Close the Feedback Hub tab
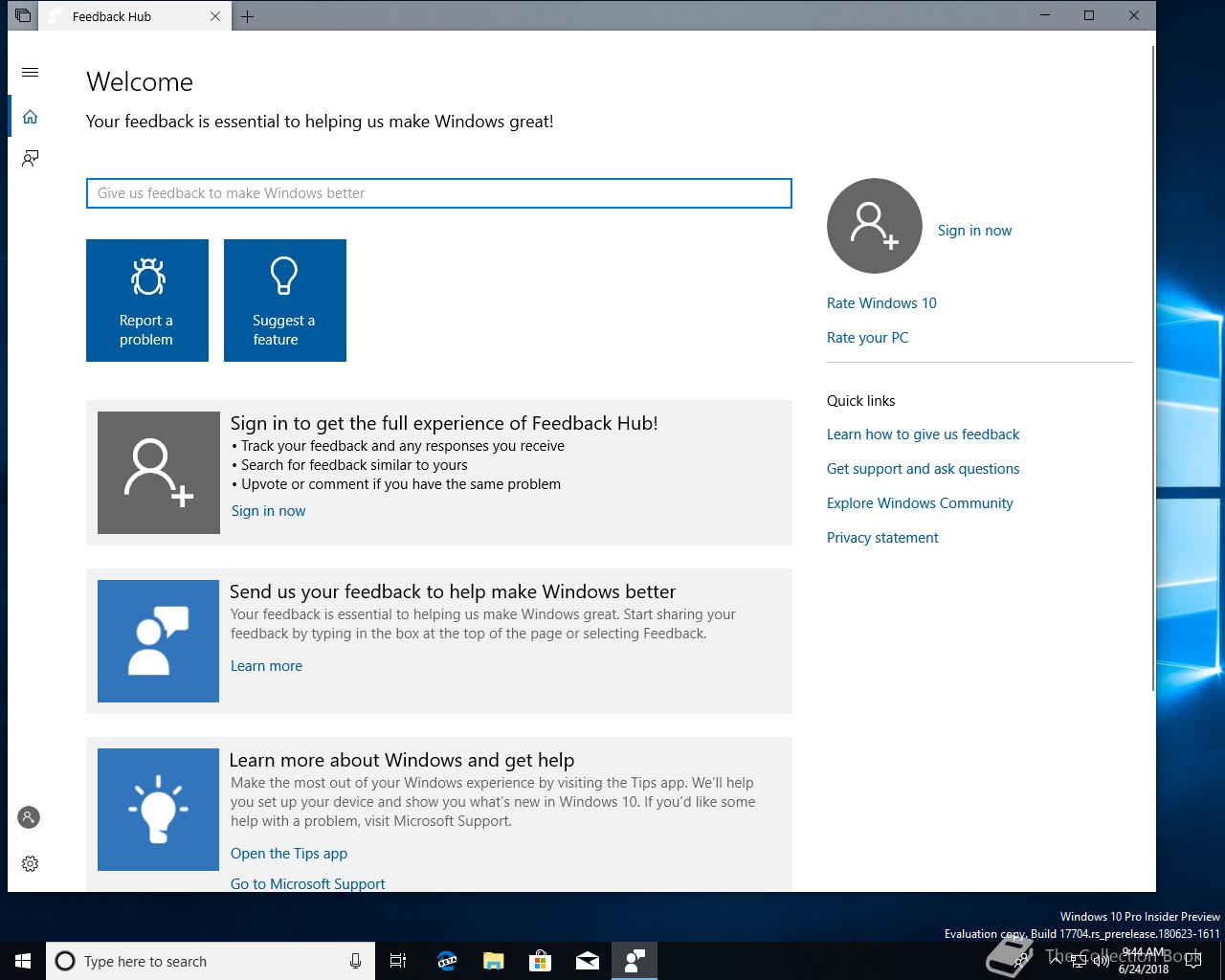This screenshot has height=980, width=1225. [215, 16]
